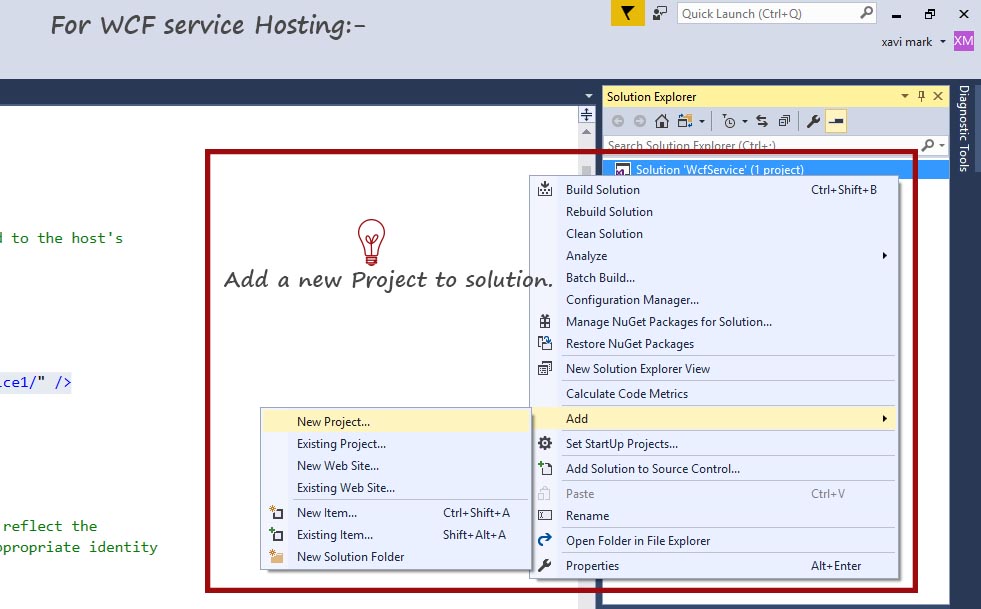This screenshot has width=981, height=609.
Task: Click the Quick Launch search box
Action: 776,13
